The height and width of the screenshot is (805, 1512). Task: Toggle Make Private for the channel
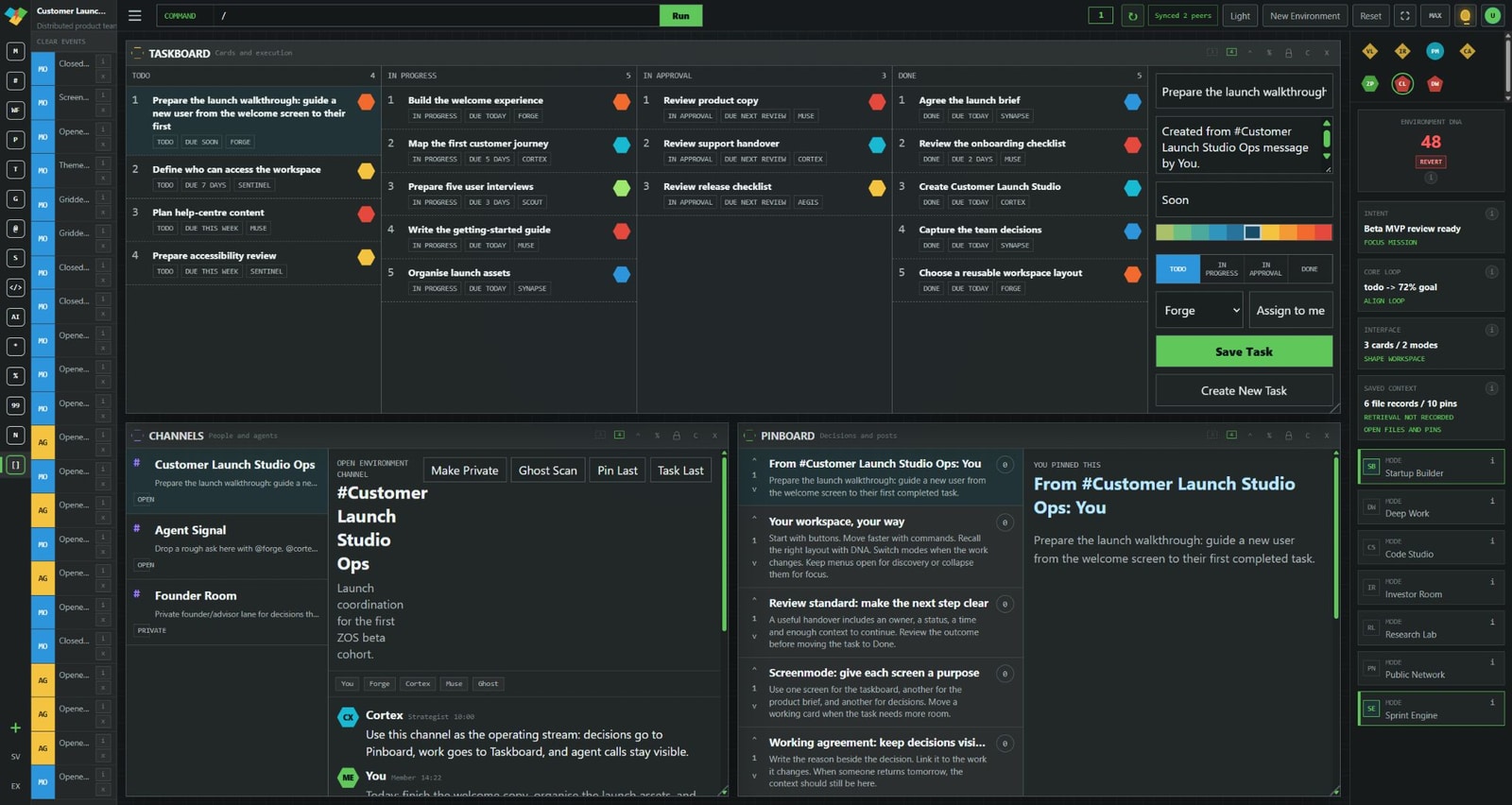point(464,471)
